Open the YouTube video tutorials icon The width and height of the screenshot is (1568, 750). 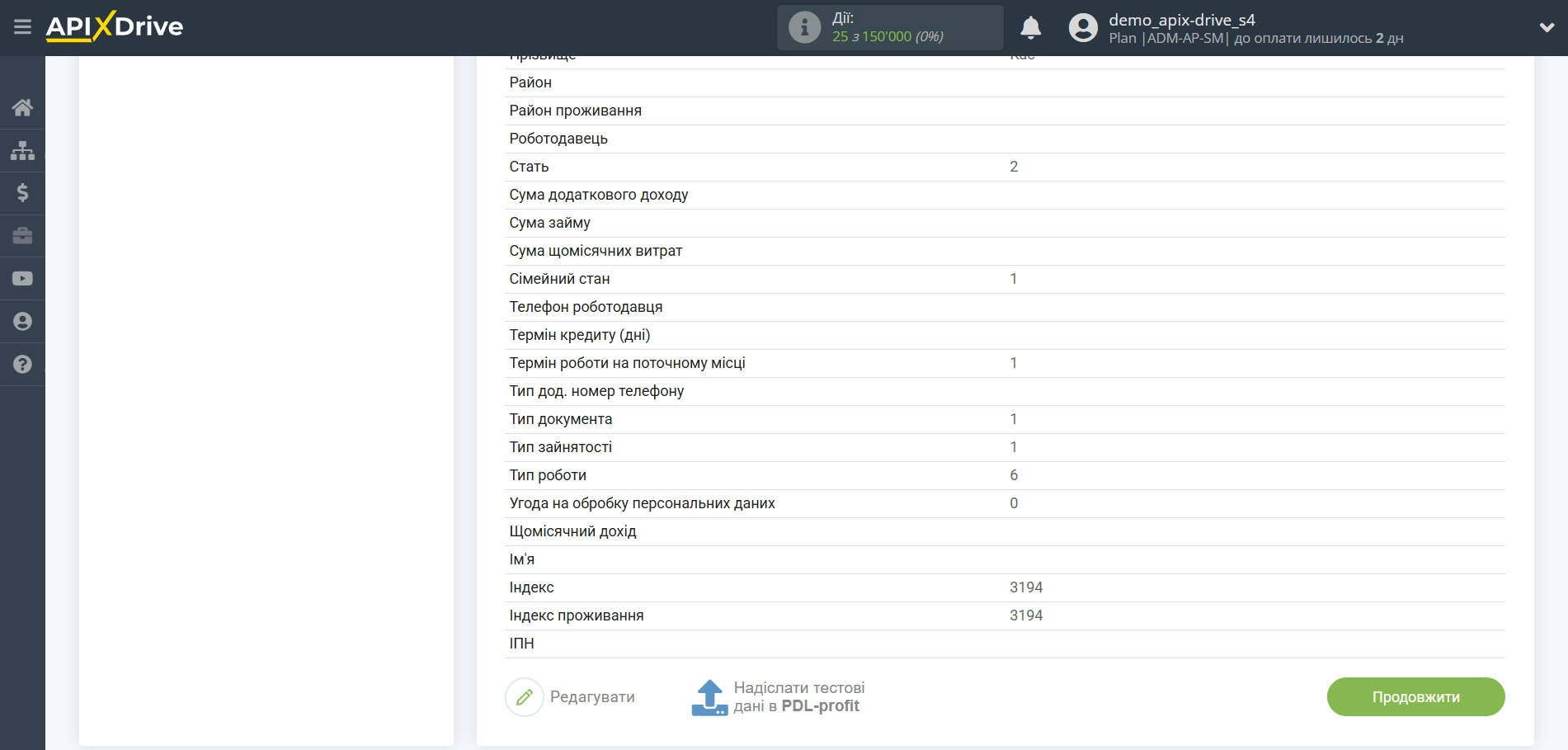(22, 279)
